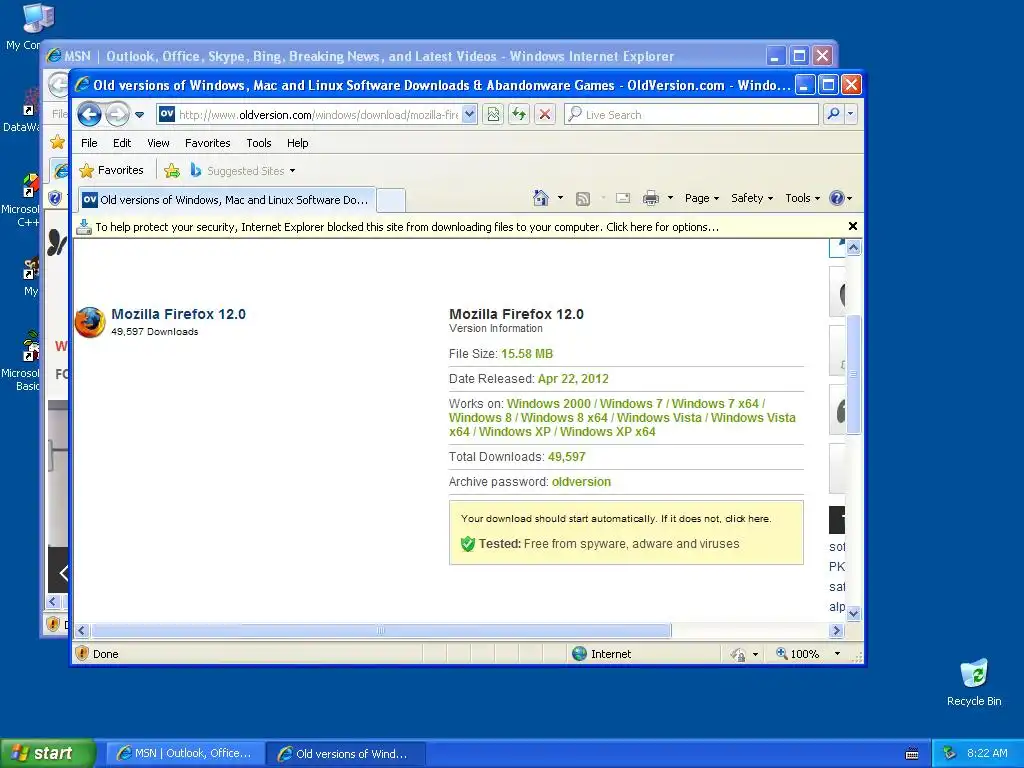This screenshot has height=768, width=1024.
Task: Expand the address bar dropdown arrow
Action: (x=469, y=115)
